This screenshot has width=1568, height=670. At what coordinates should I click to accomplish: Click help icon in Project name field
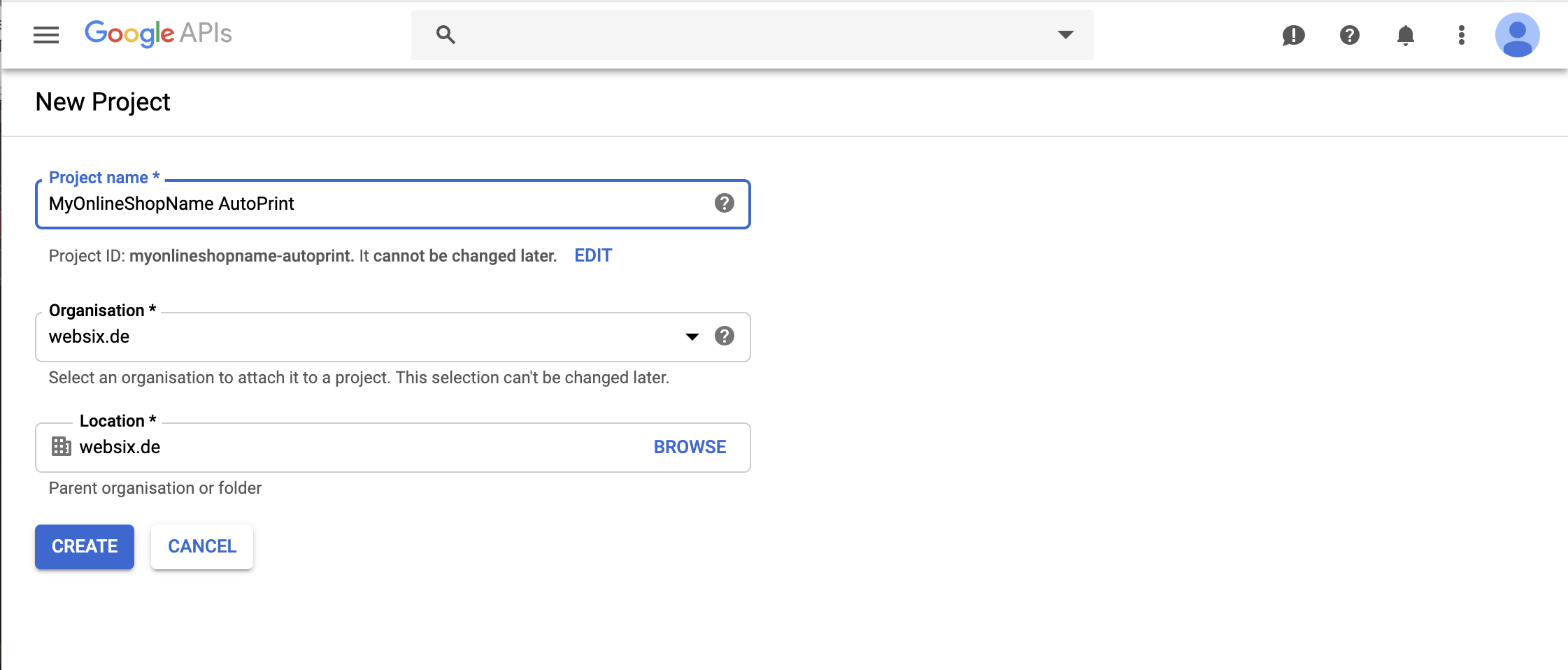pyautogui.click(x=724, y=203)
